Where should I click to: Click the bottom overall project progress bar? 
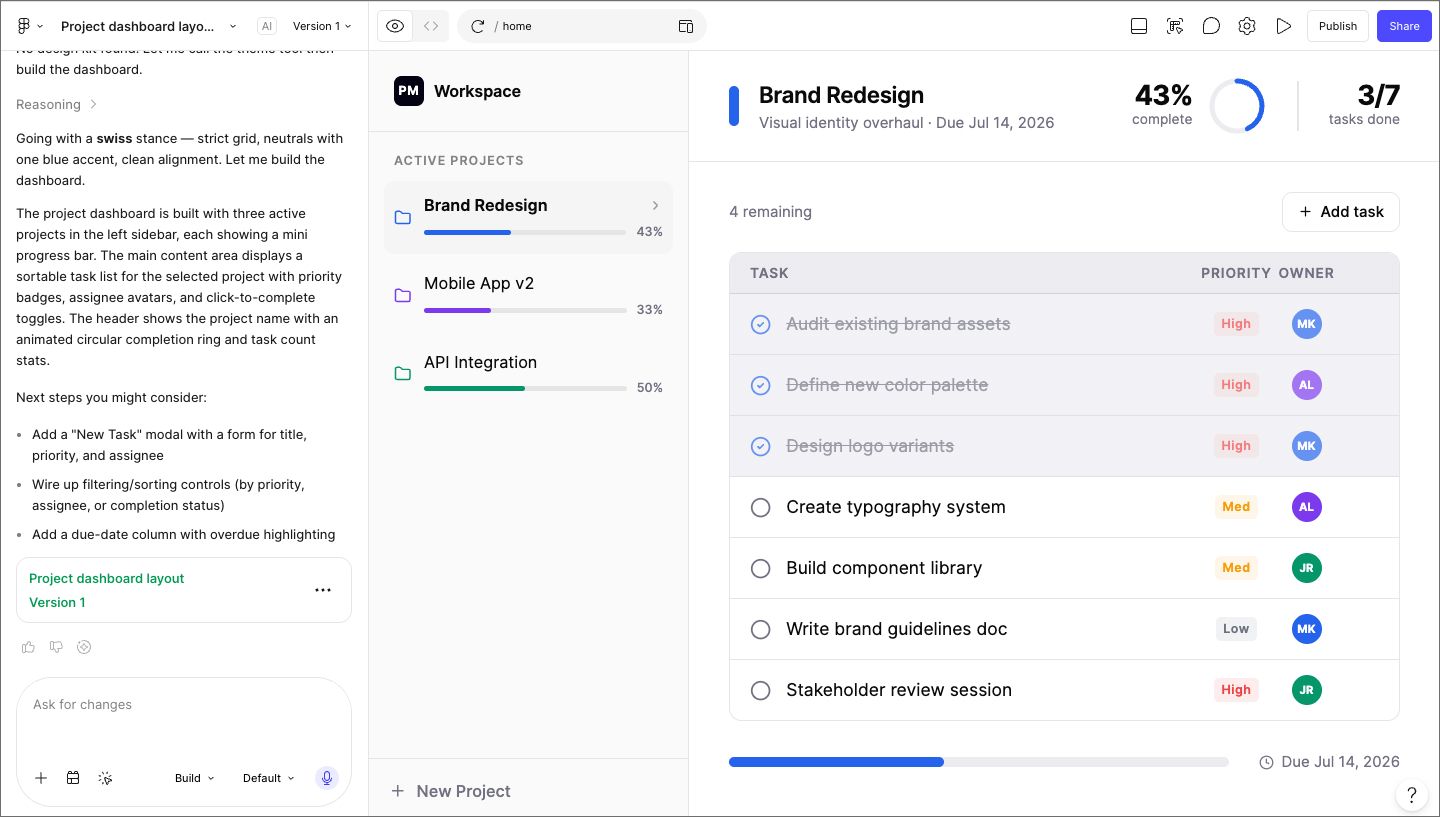[x=979, y=762]
